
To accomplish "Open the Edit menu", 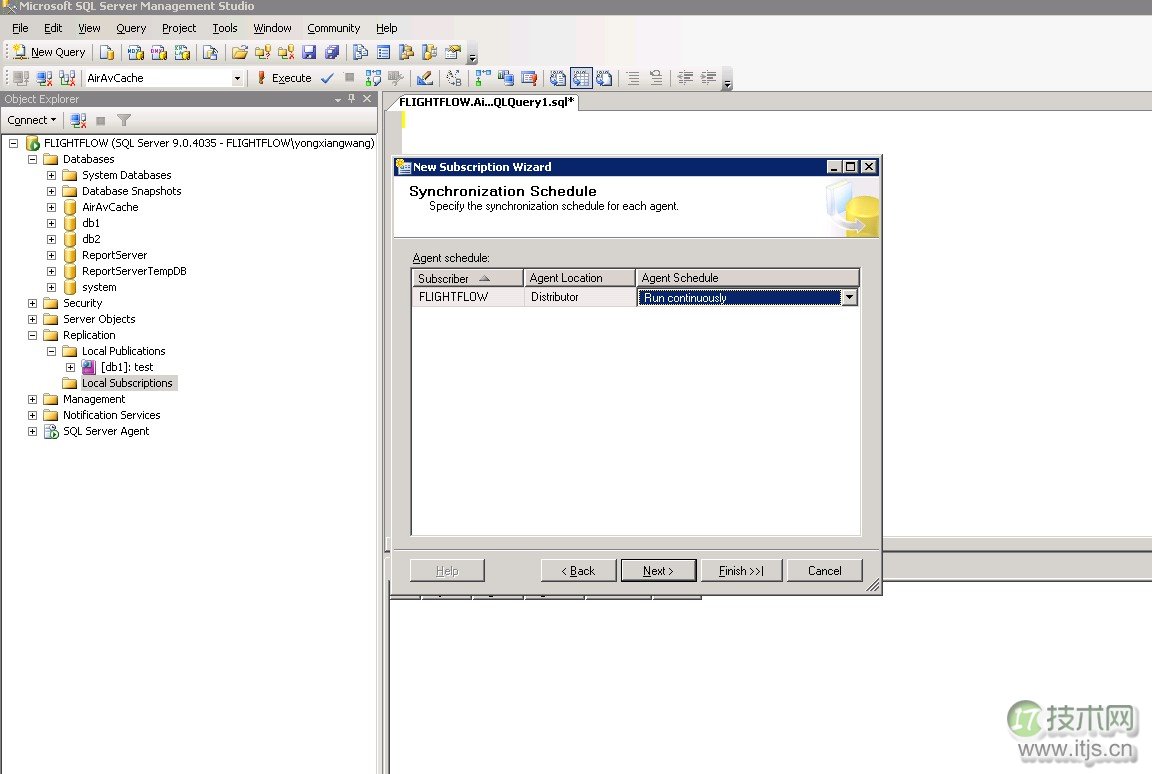I will (x=53, y=28).
